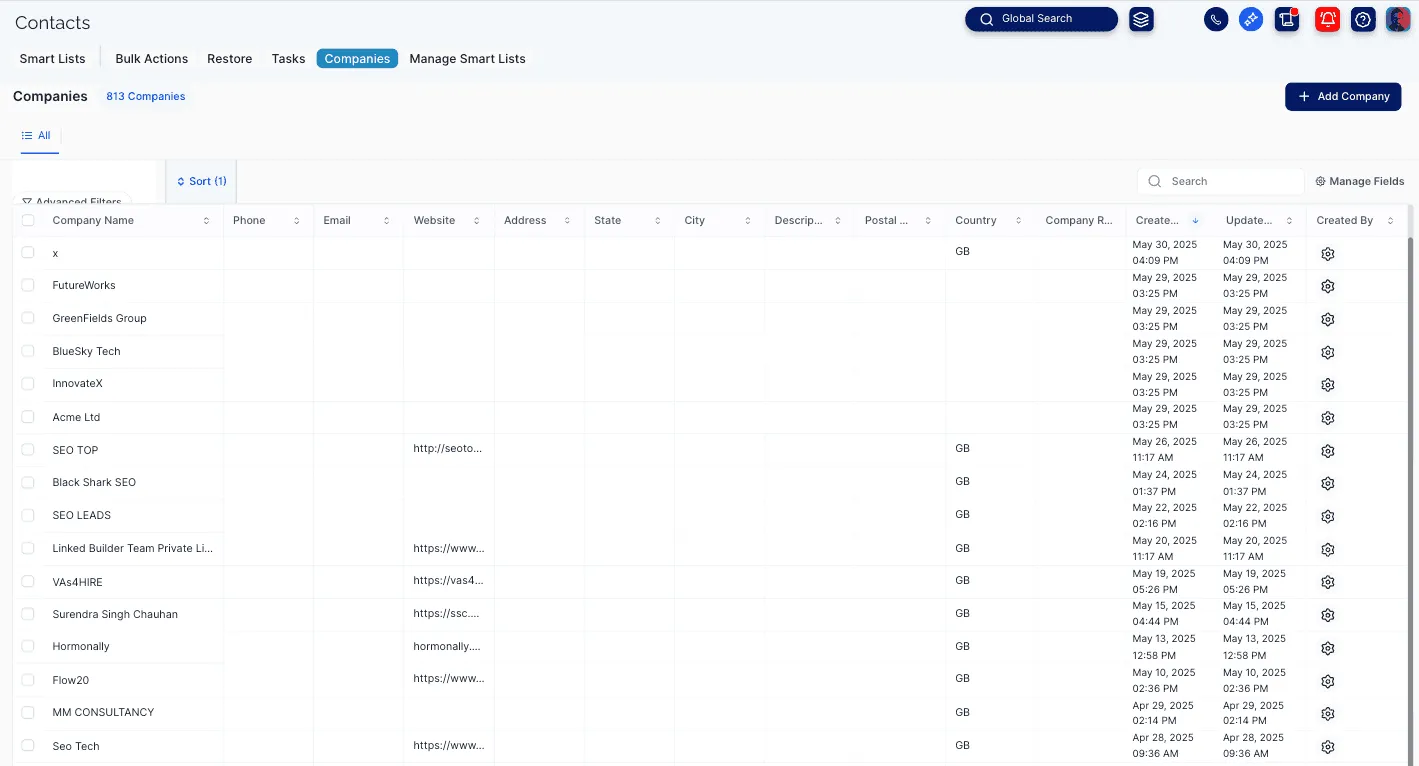Select the checkbox for FutureWorks
The image size is (1419, 766).
tap(27, 285)
